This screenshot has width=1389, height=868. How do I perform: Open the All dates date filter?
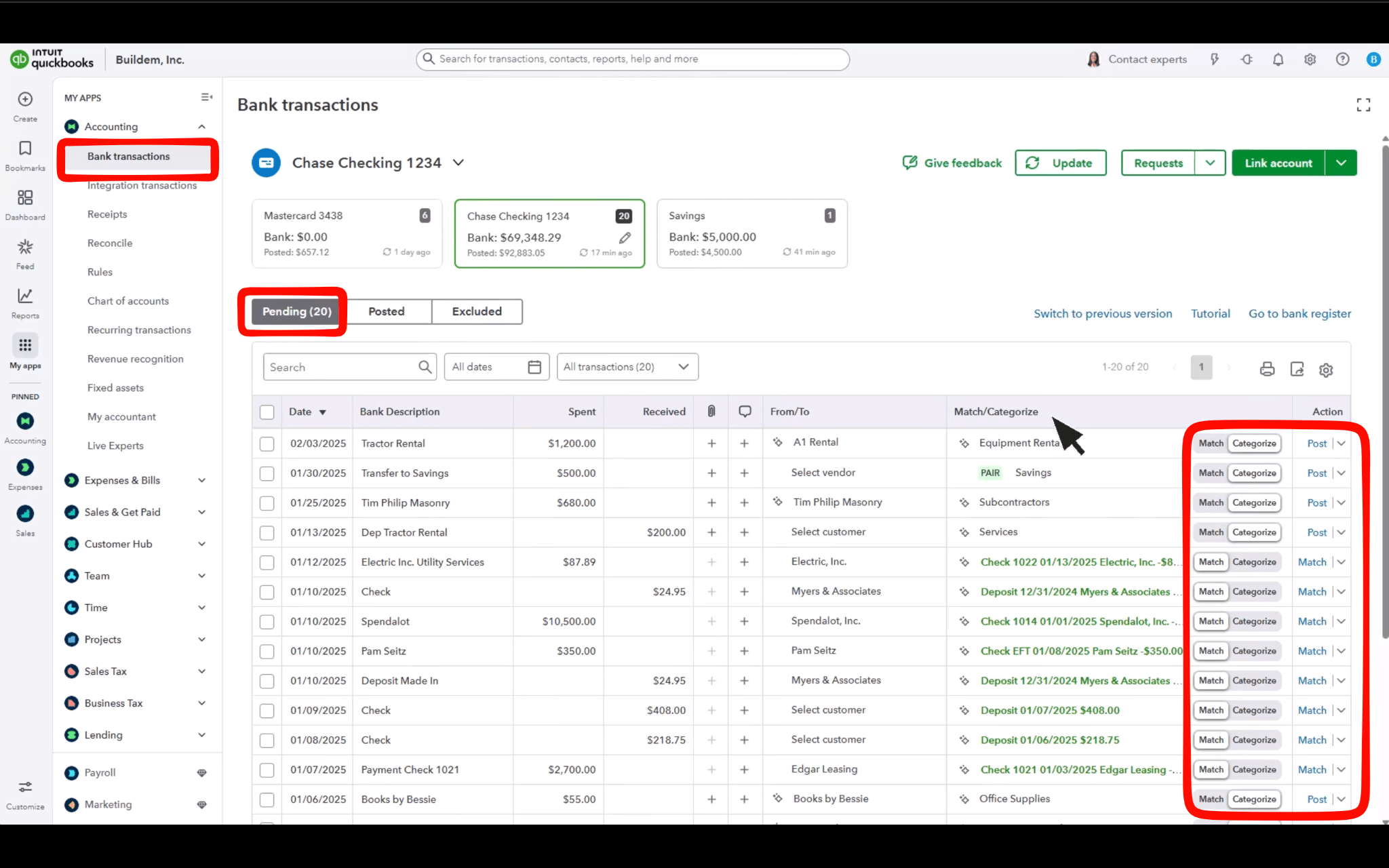point(496,367)
